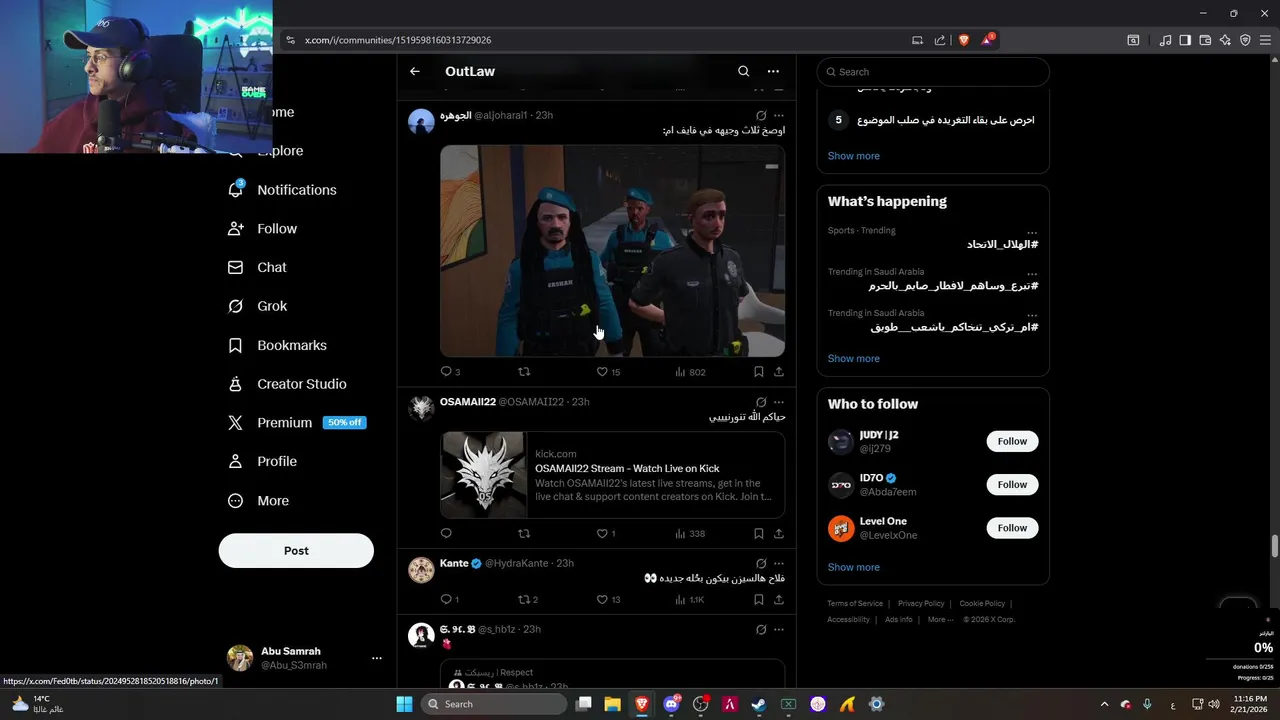Share the OSAMAII22 post
The image size is (1280, 720).
pos(779,533)
